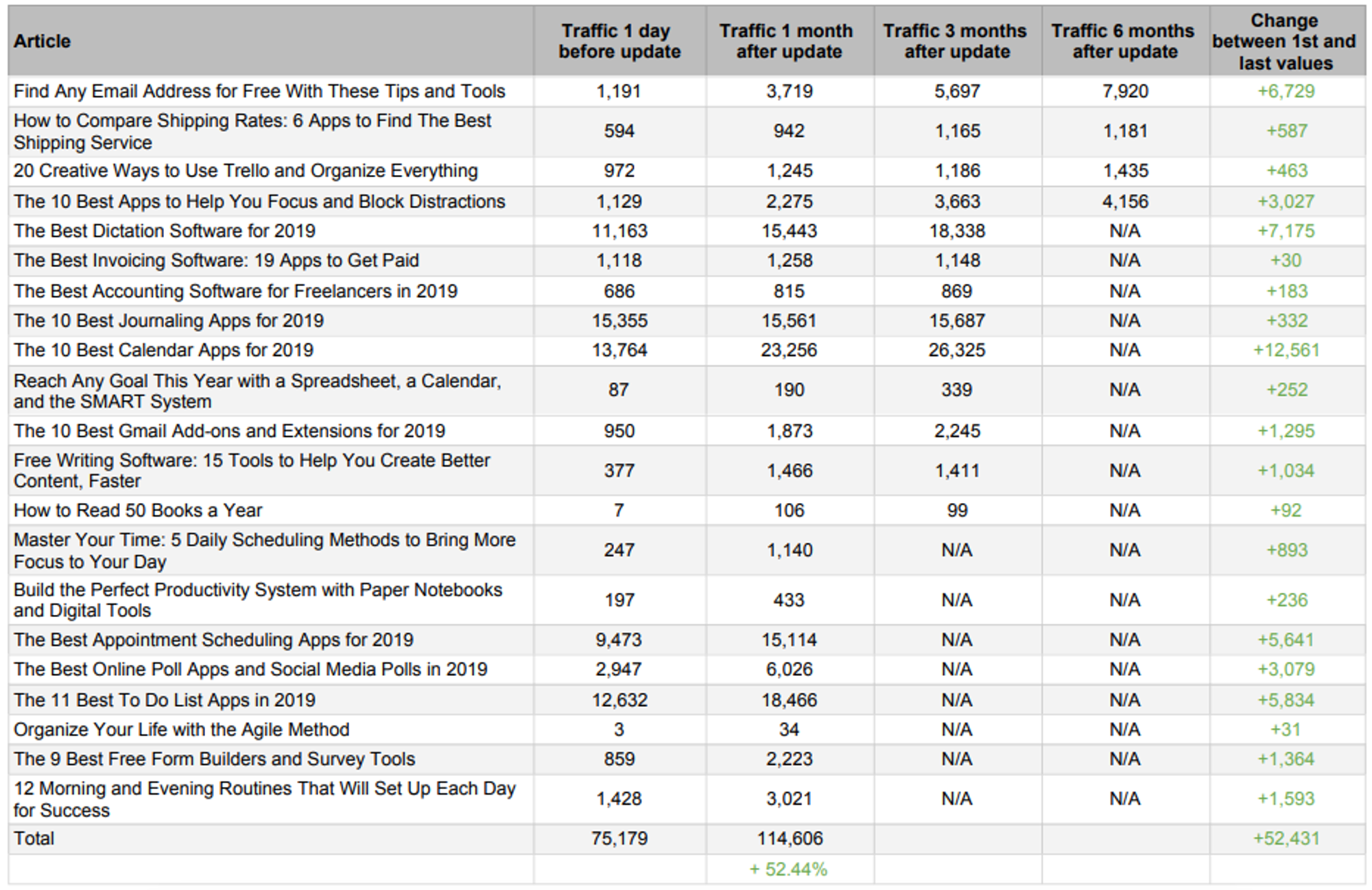Click the Traffic 1 month after update header
1372x890 pixels.
point(789,41)
